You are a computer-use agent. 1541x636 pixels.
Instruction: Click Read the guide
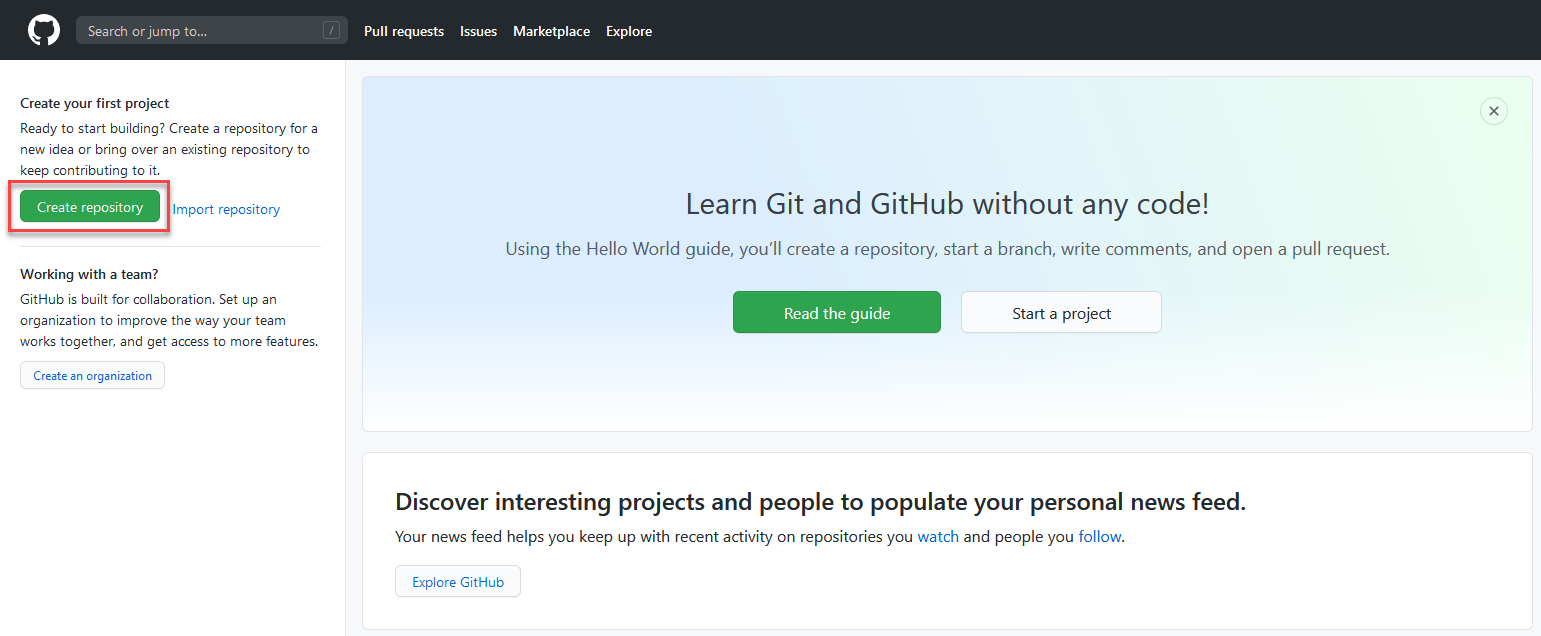(x=836, y=312)
